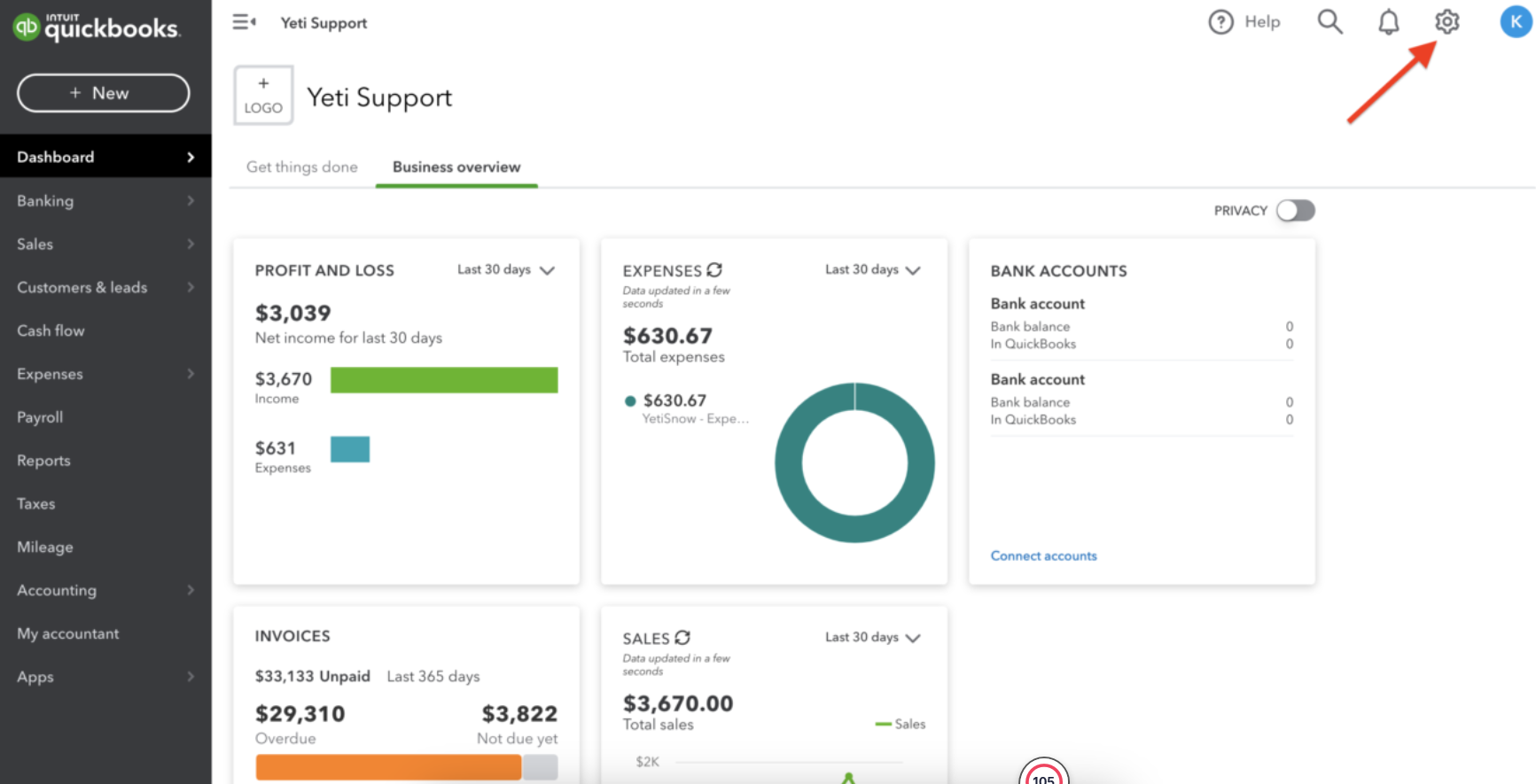Click the YetiSnow expense legend item

coord(687,409)
